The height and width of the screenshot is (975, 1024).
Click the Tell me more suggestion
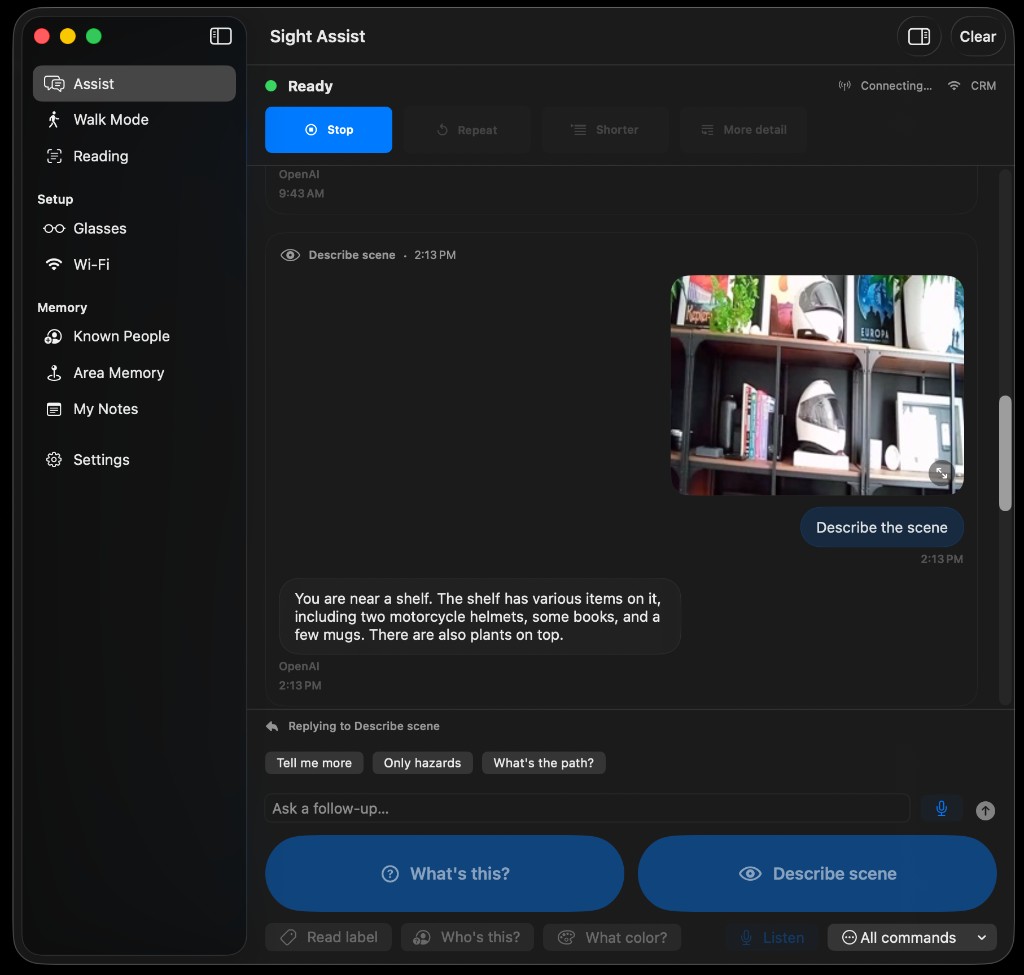tap(314, 763)
